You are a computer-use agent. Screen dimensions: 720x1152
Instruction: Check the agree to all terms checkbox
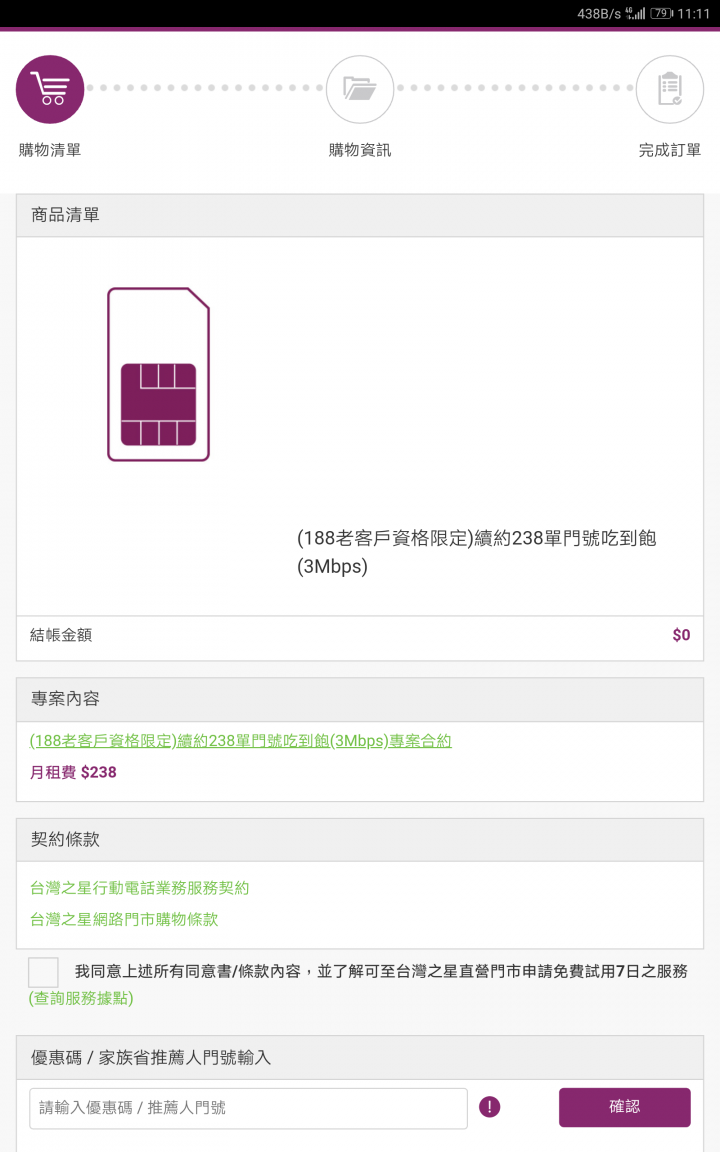coord(43,972)
